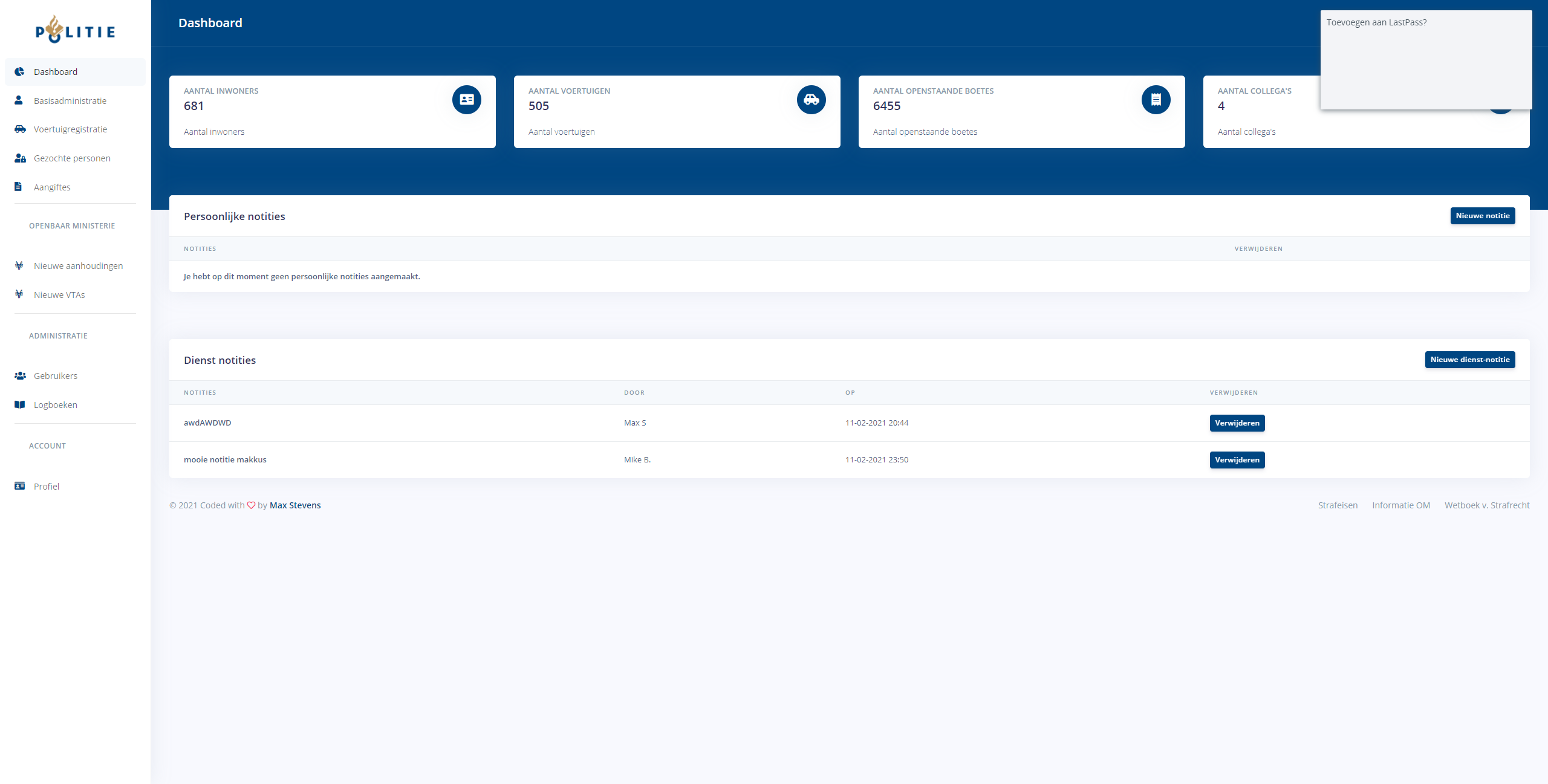Click the inwoners ID card icon
The image size is (1548, 784).
coord(466,100)
